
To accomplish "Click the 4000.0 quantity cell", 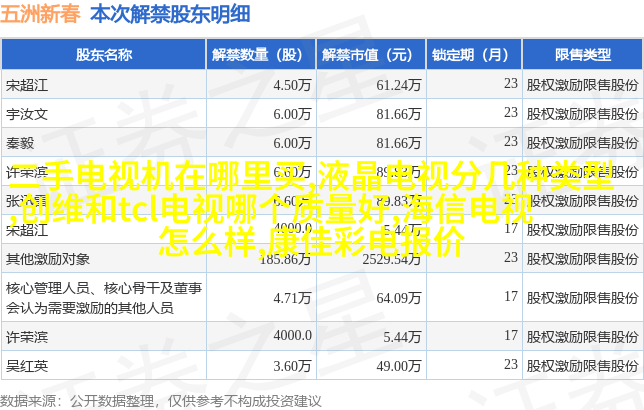I will tap(292, 335).
